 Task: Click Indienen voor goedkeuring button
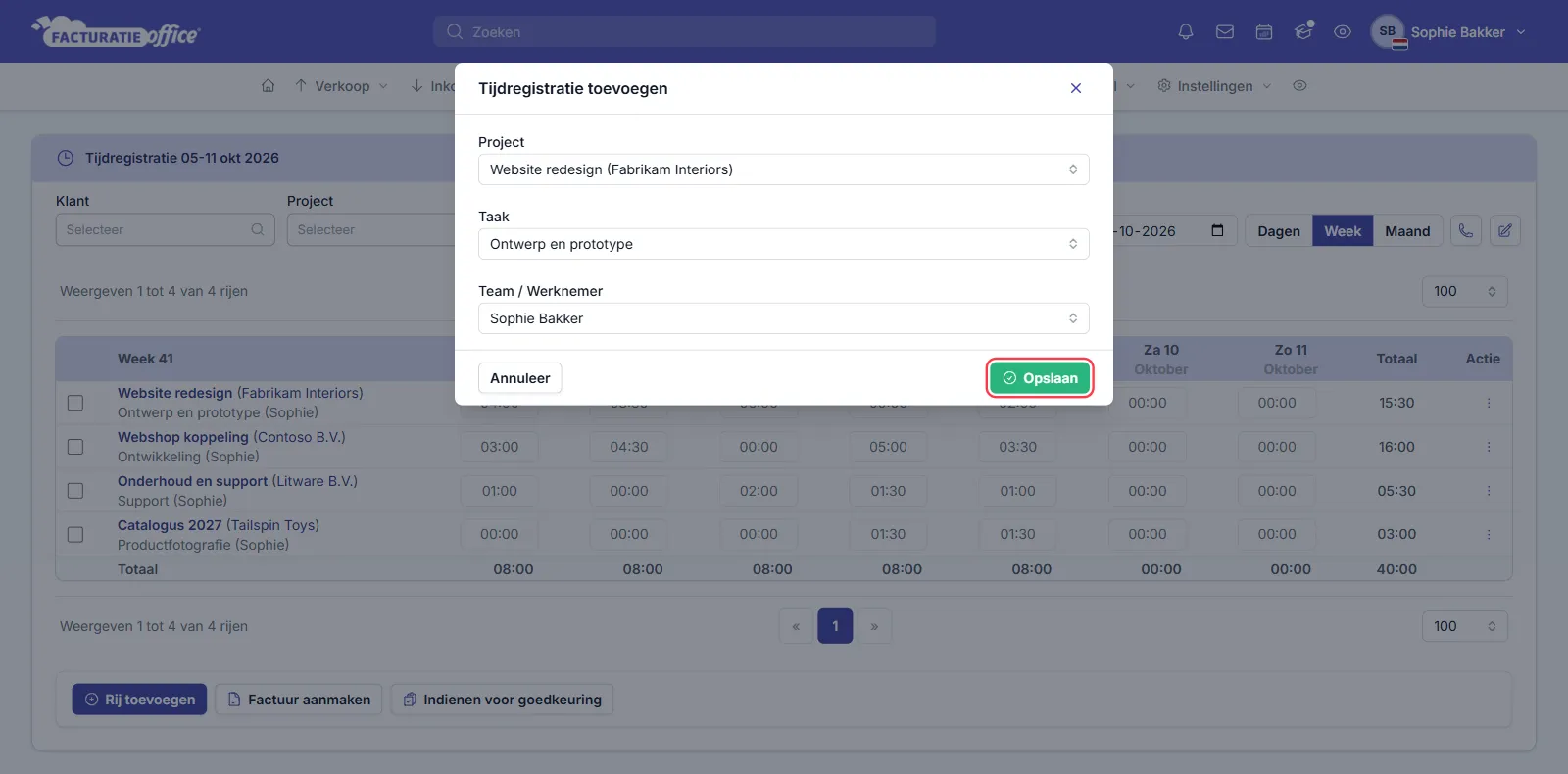(x=503, y=700)
